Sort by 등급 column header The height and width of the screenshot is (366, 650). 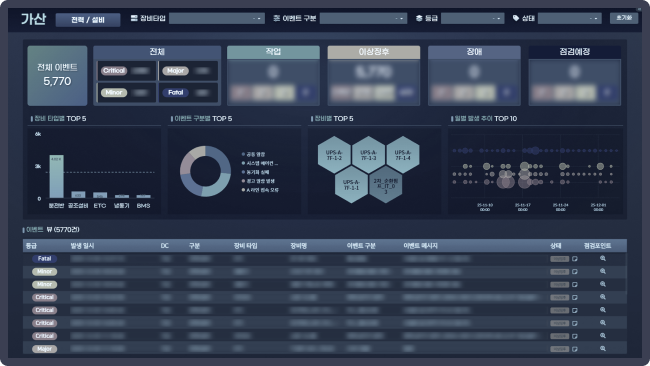pos(31,246)
